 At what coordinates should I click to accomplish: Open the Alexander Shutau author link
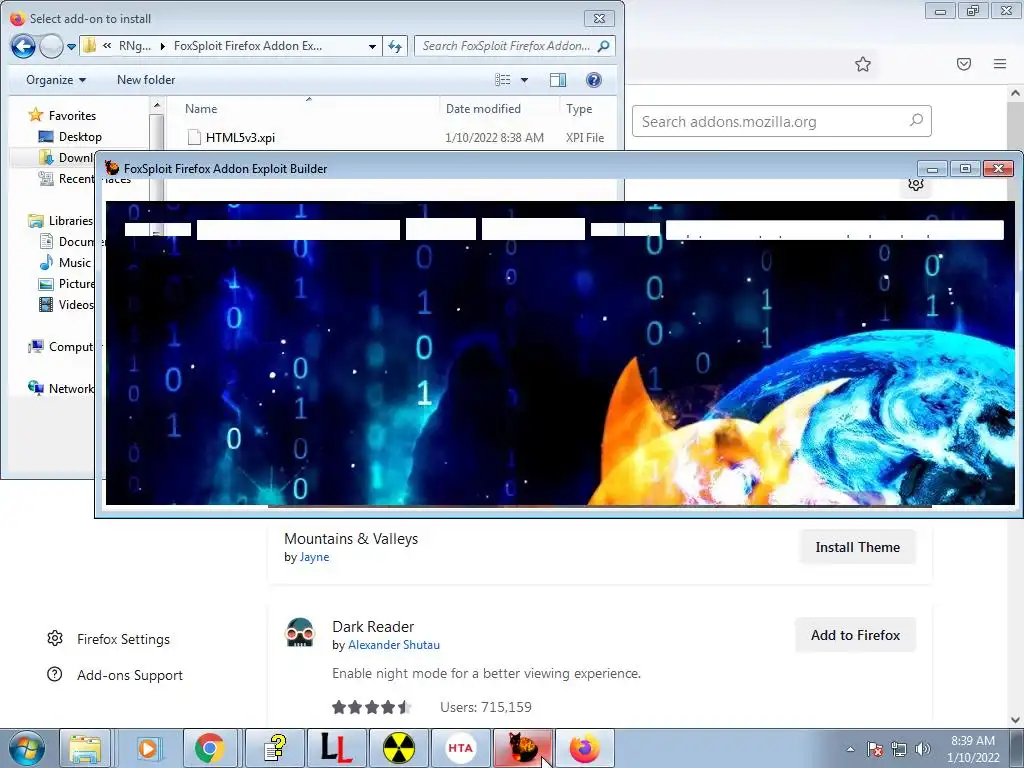click(393, 645)
